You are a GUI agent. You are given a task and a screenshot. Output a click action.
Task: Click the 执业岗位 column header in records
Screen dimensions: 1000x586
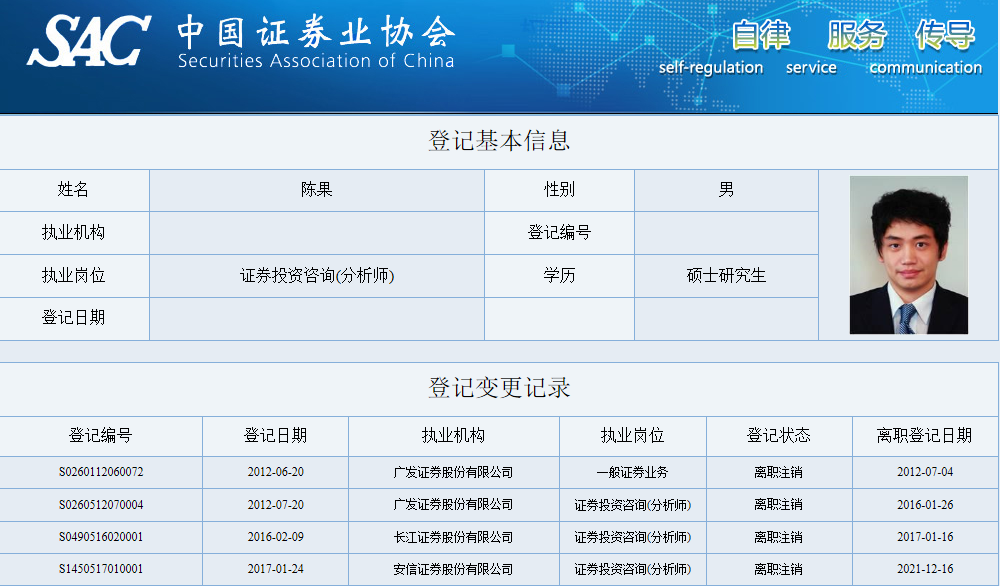(x=633, y=436)
